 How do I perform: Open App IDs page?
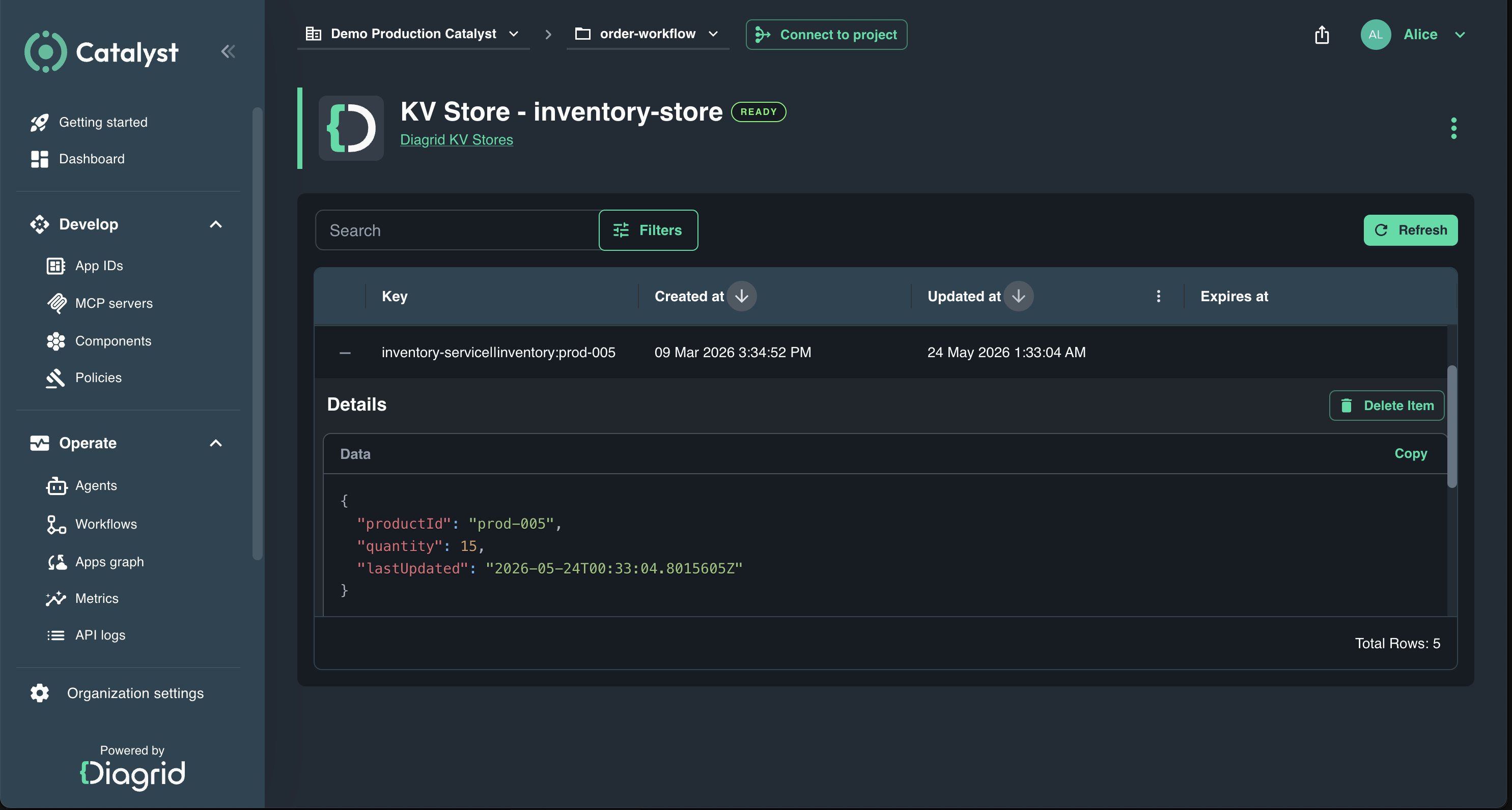(x=99, y=266)
